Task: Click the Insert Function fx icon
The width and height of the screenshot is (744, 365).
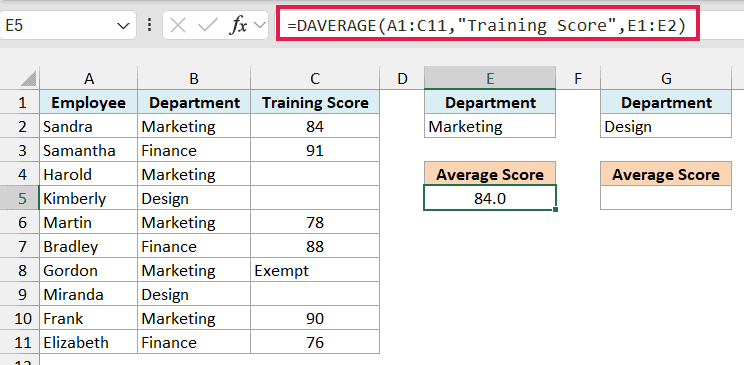Action: (238, 26)
